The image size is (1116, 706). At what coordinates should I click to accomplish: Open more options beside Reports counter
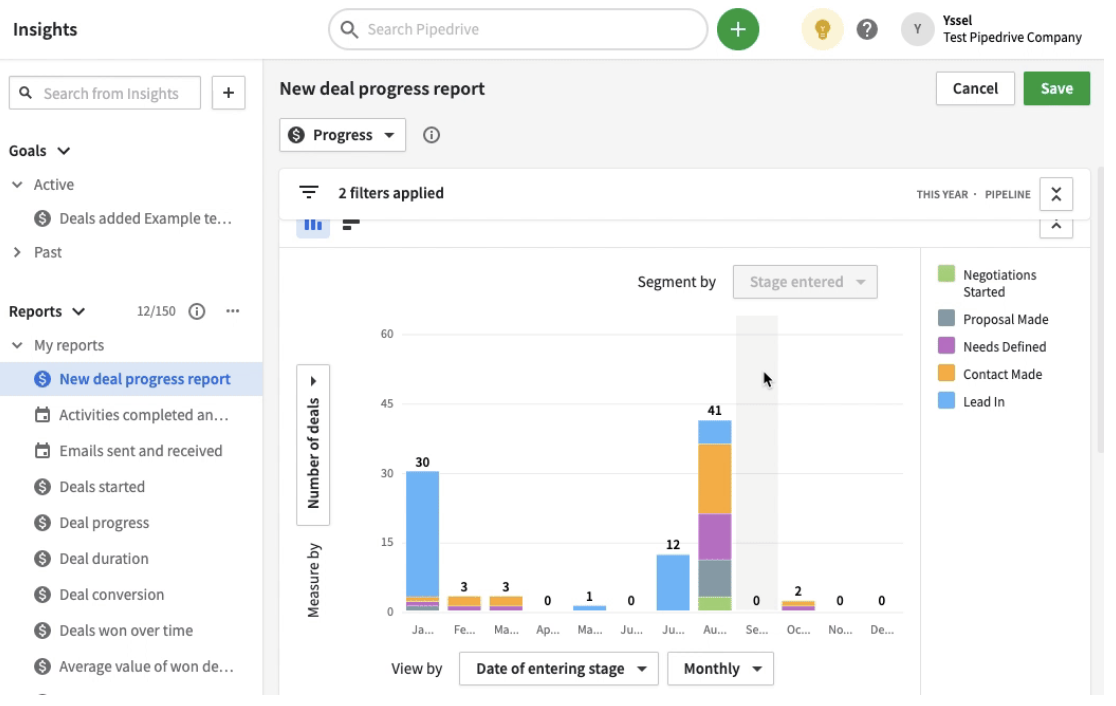tap(232, 311)
